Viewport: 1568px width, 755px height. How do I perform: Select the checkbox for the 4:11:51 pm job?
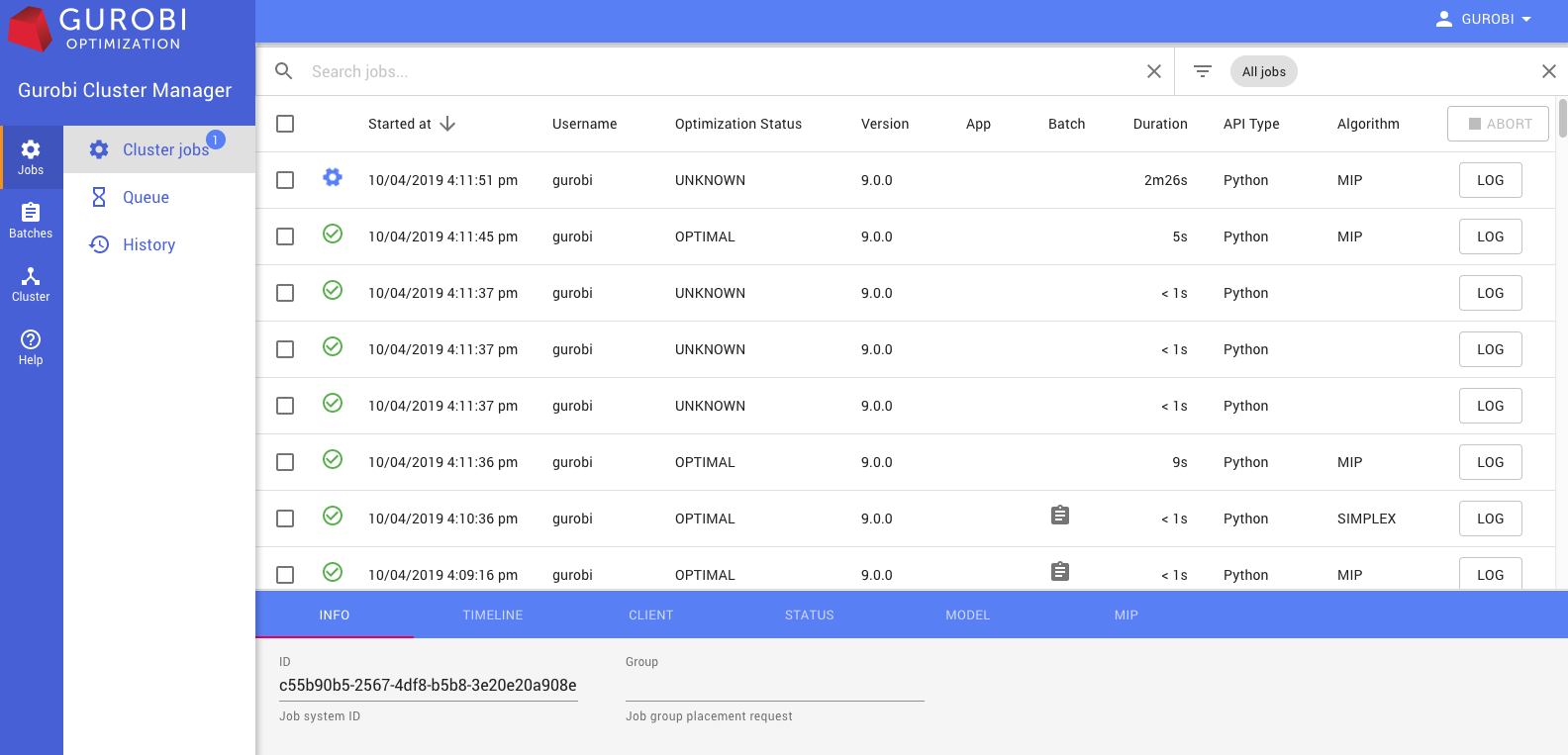tap(285, 180)
